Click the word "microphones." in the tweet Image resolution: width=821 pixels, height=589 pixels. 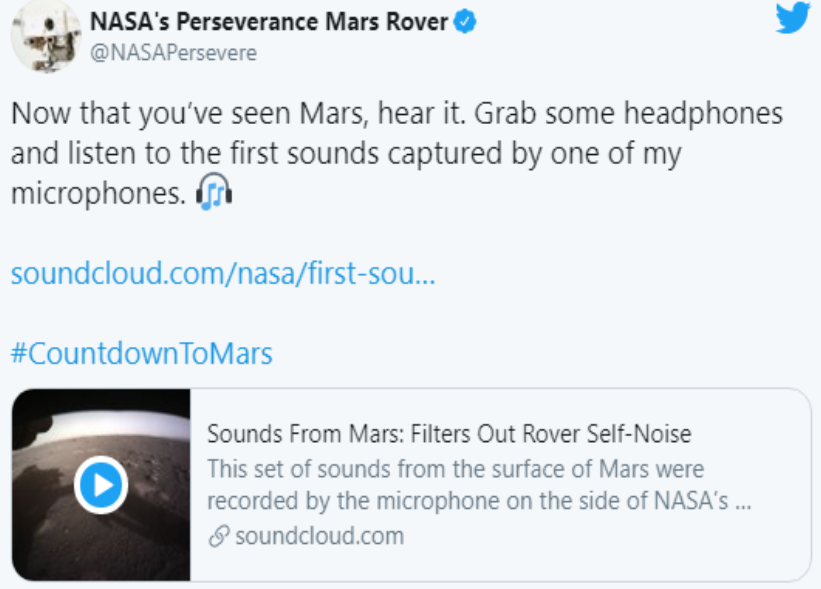point(98,193)
